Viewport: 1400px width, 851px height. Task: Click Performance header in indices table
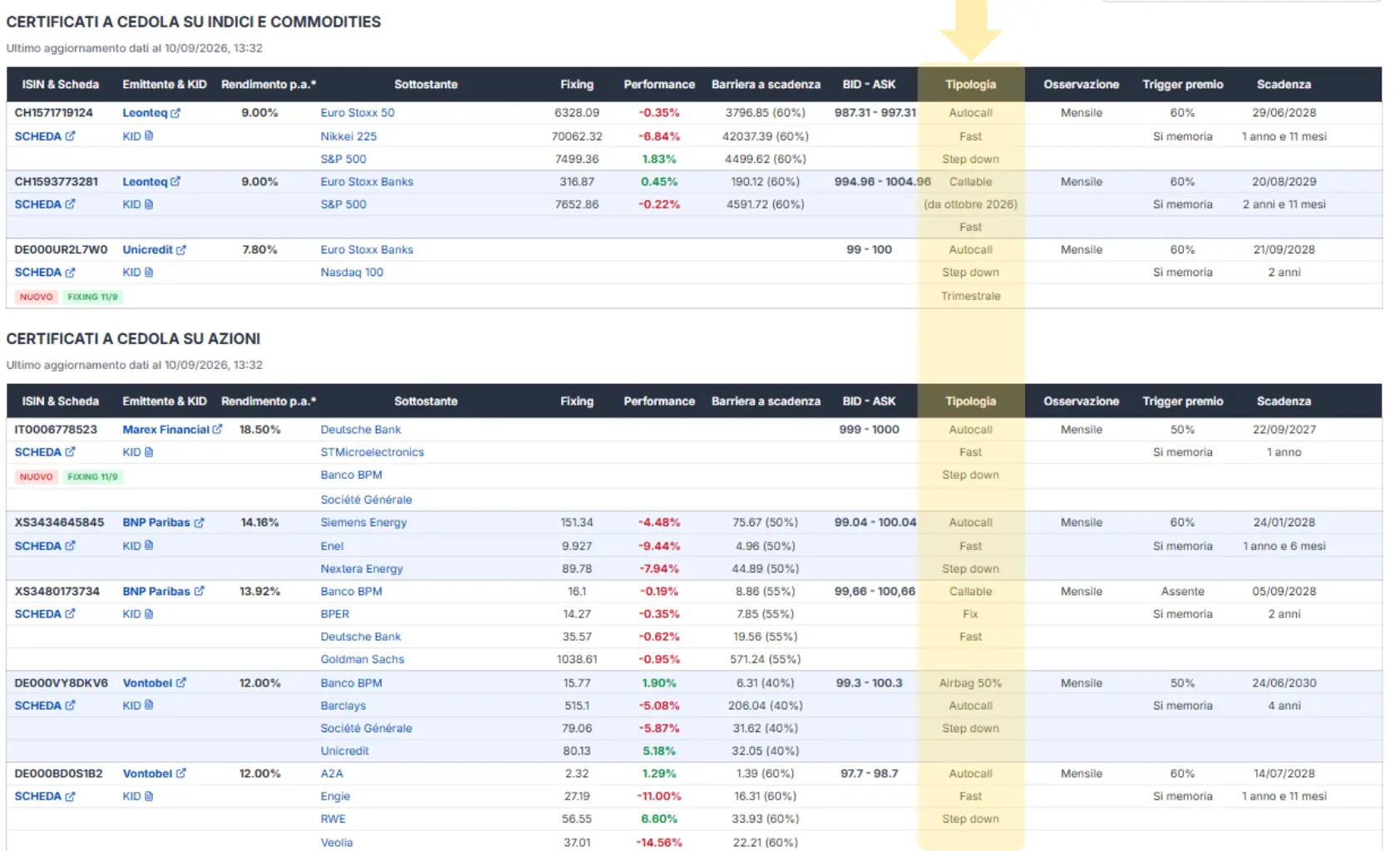[659, 85]
